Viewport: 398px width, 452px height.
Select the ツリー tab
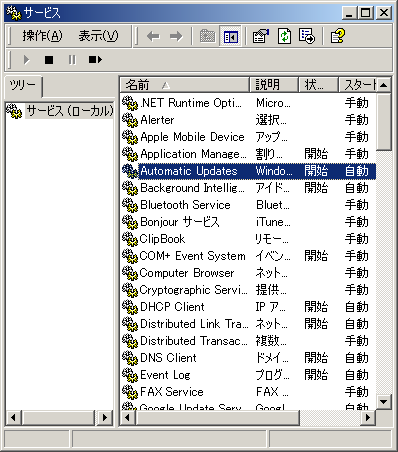pos(23,86)
